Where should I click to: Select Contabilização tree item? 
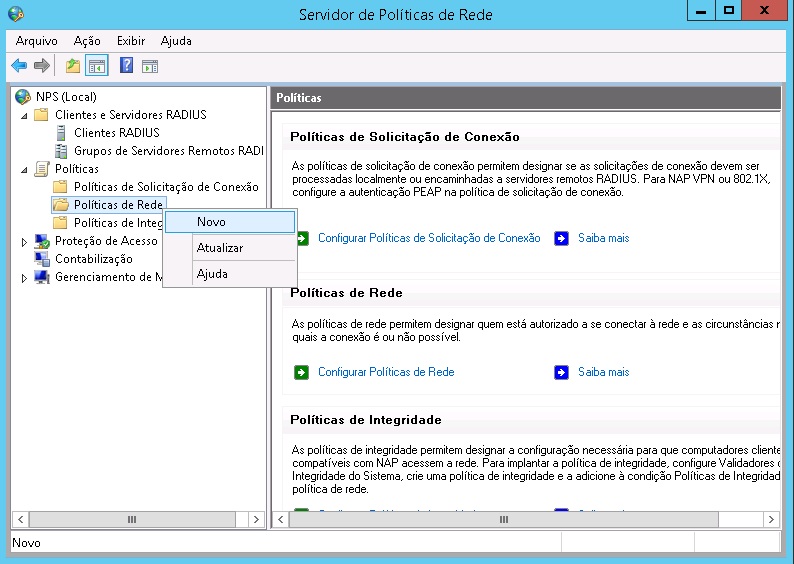(94, 259)
